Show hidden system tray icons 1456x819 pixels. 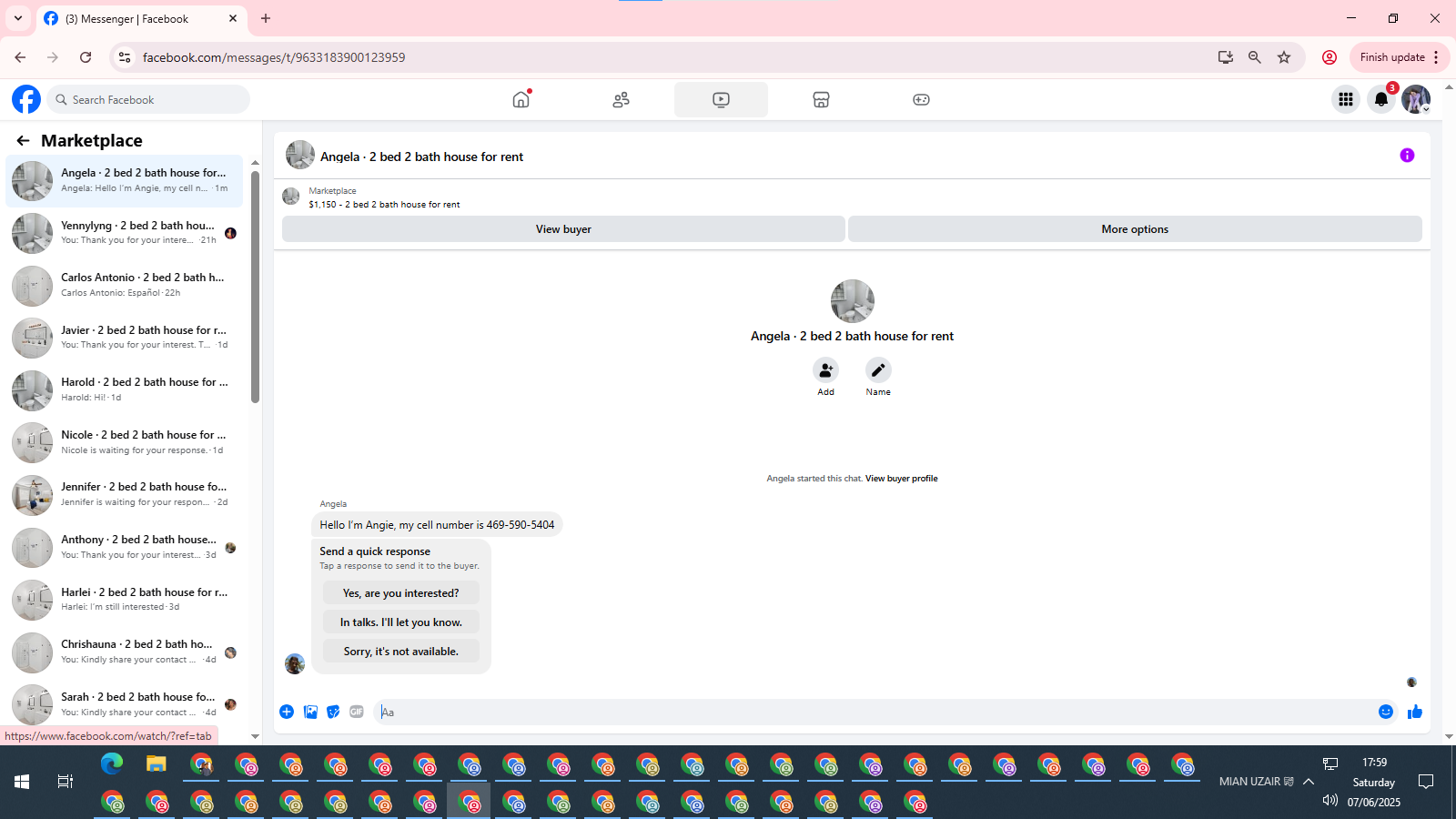1309,782
